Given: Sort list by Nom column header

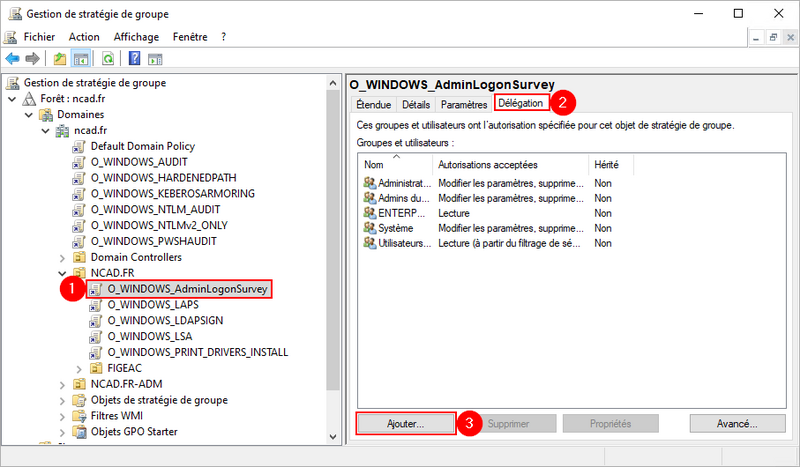Looking at the screenshot, I should pos(395,164).
